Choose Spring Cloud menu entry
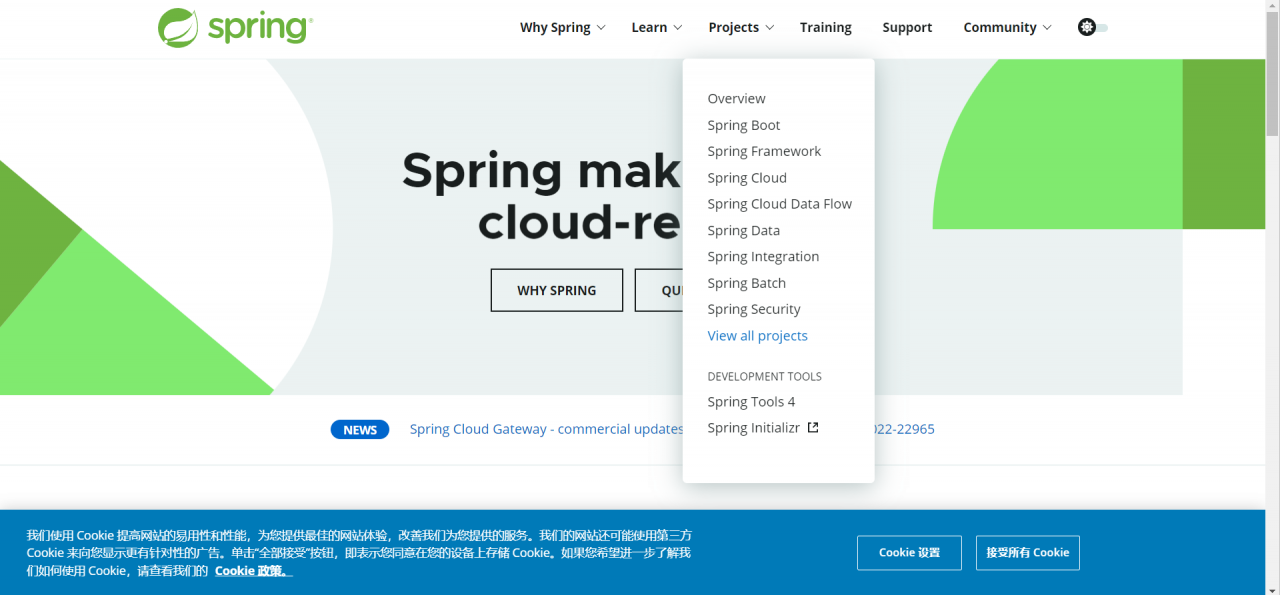The height and width of the screenshot is (595, 1280). tap(747, 177)
